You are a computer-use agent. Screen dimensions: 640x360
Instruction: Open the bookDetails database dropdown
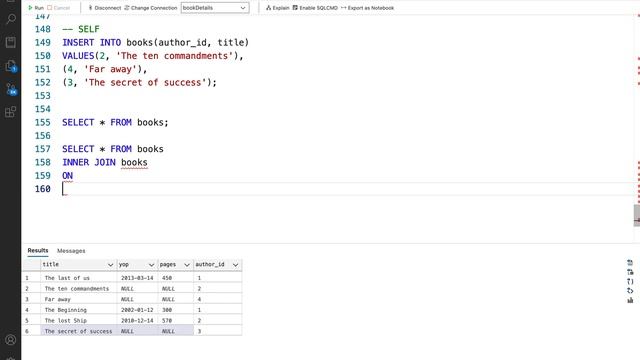coord(215,8)
